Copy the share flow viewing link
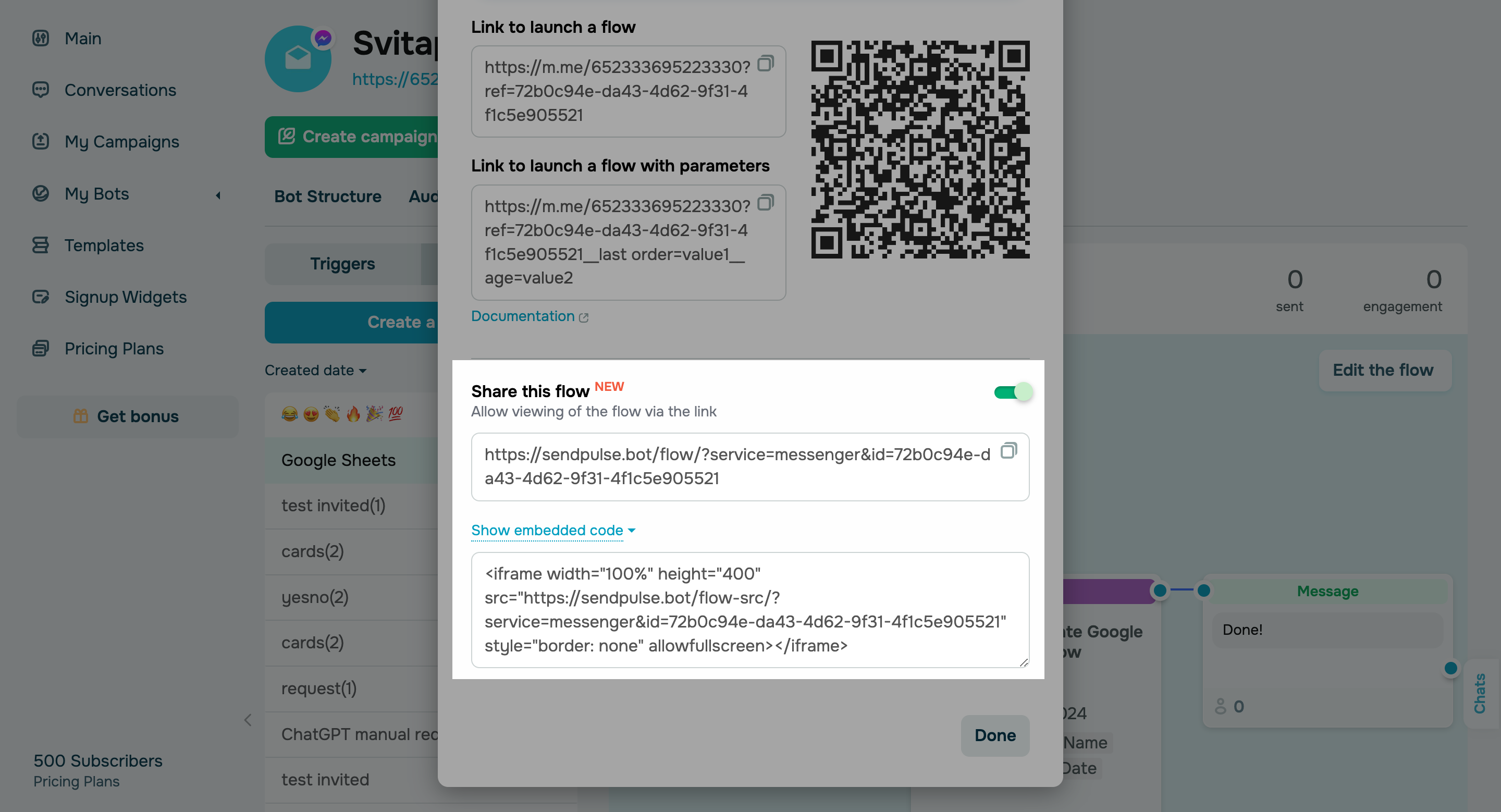1501x812 pixels. pyautogui.click(x=1008, y=451)
